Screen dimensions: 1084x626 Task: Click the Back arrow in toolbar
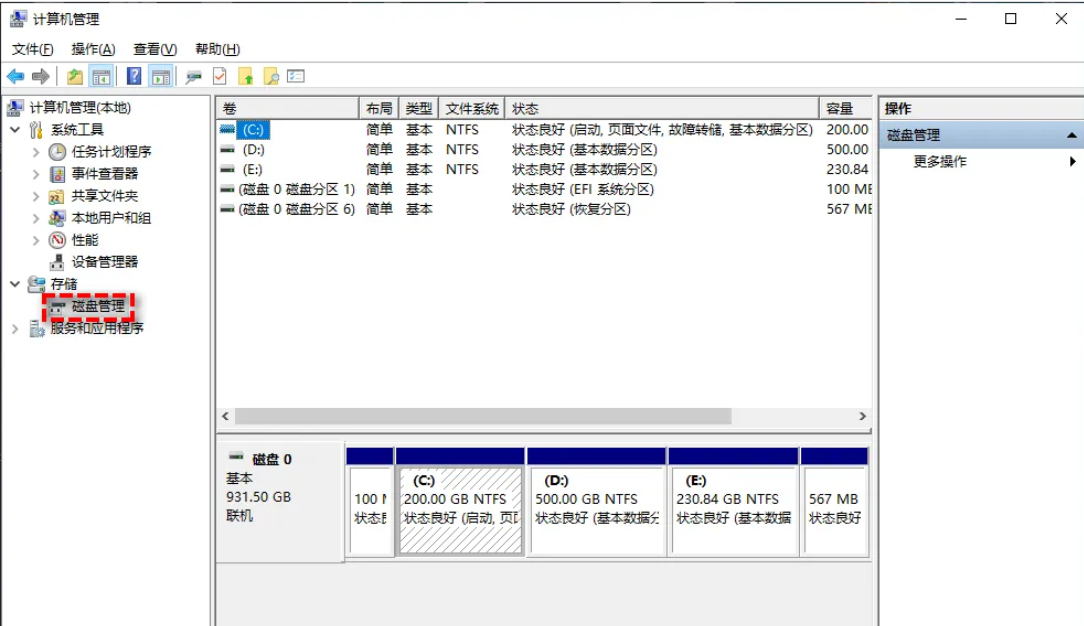click(x=15, y=77)
